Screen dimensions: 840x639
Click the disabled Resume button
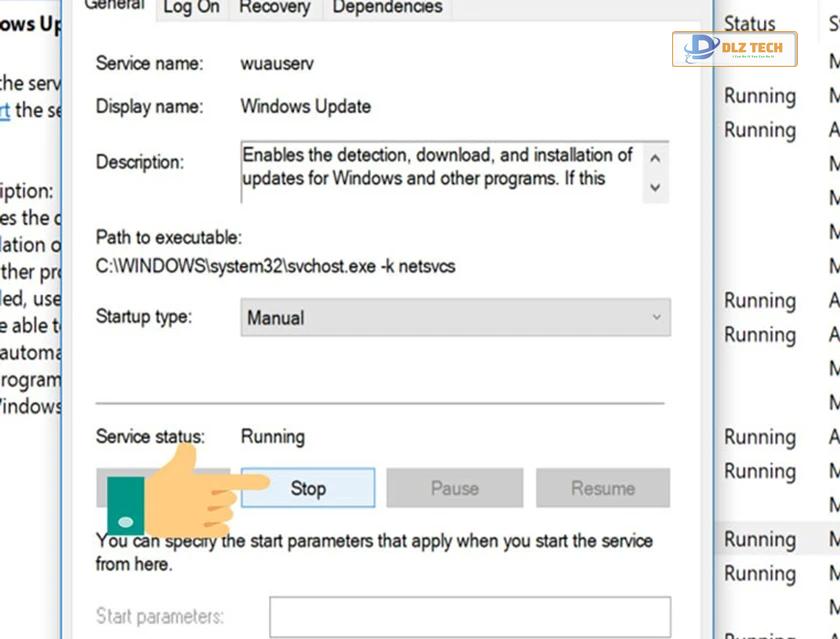(x=603, y=488)
